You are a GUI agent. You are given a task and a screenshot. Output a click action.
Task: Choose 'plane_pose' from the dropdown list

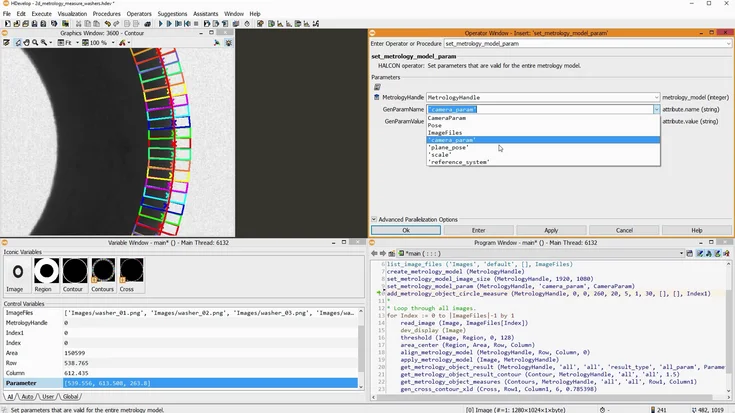click(448, 147)
